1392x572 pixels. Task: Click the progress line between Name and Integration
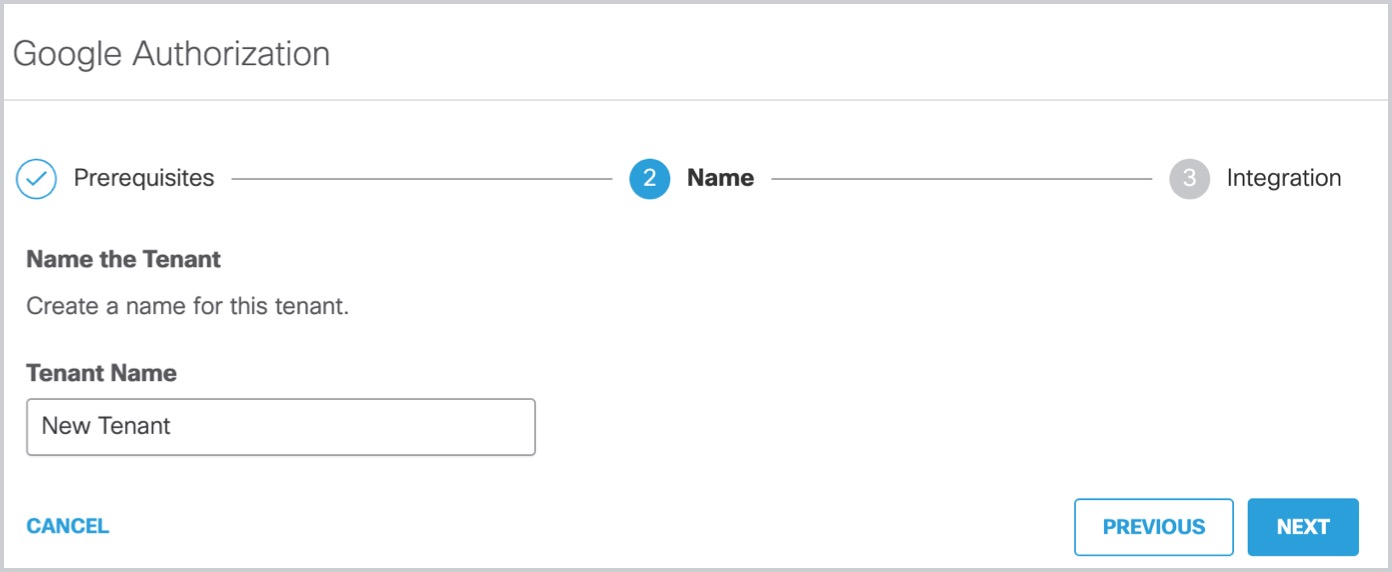coord(962,180)
